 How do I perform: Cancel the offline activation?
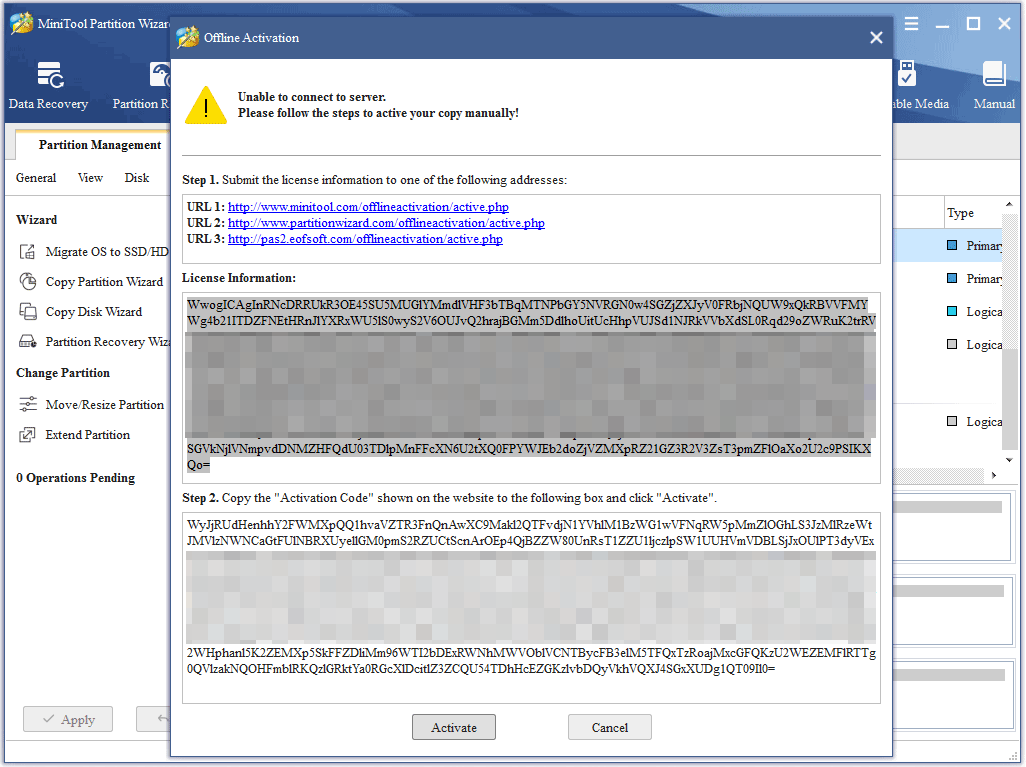(x=610, y=727)
